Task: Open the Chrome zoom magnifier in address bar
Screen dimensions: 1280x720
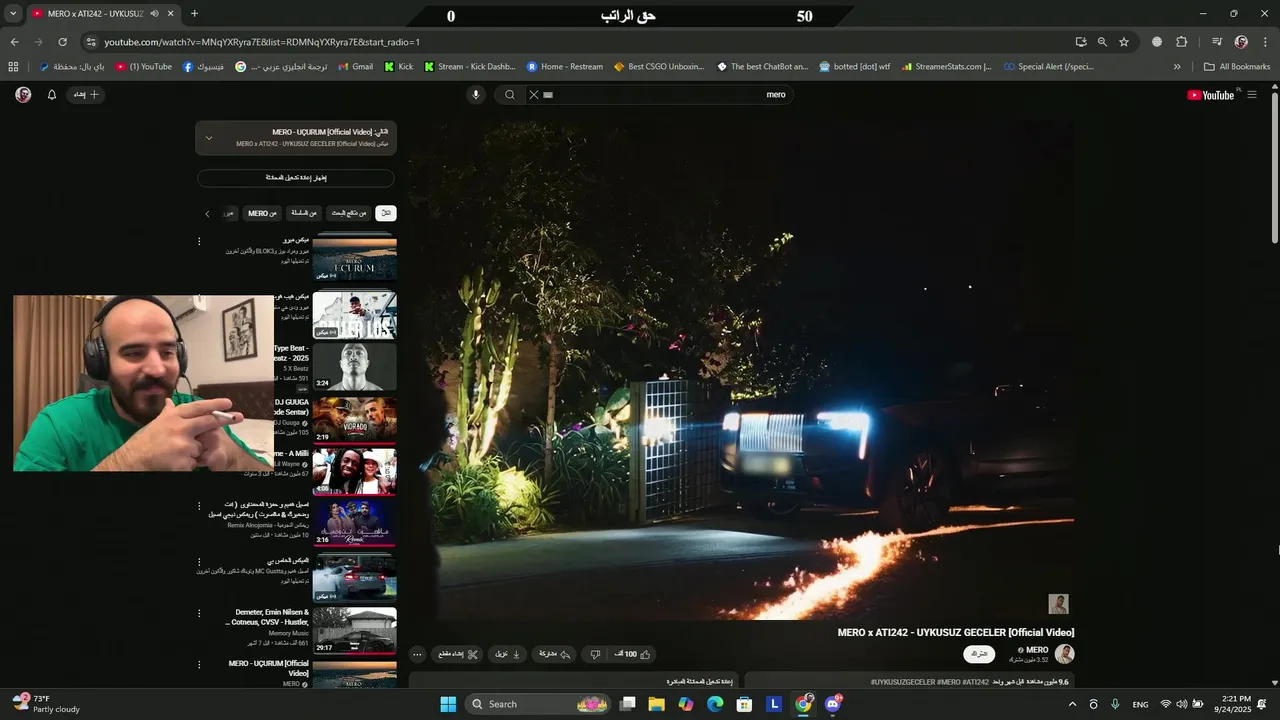Action: 1102,42
